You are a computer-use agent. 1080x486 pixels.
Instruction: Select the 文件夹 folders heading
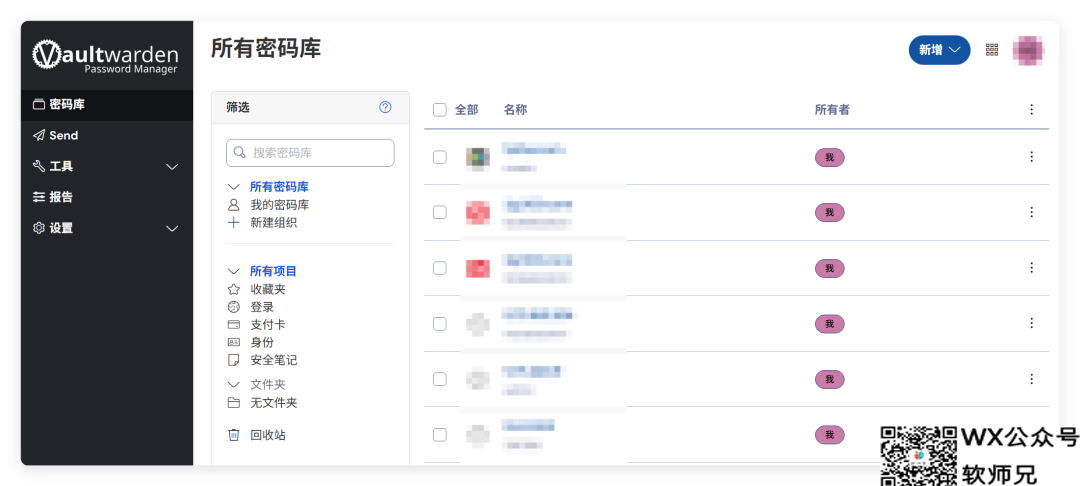click(x=268, y=385)
